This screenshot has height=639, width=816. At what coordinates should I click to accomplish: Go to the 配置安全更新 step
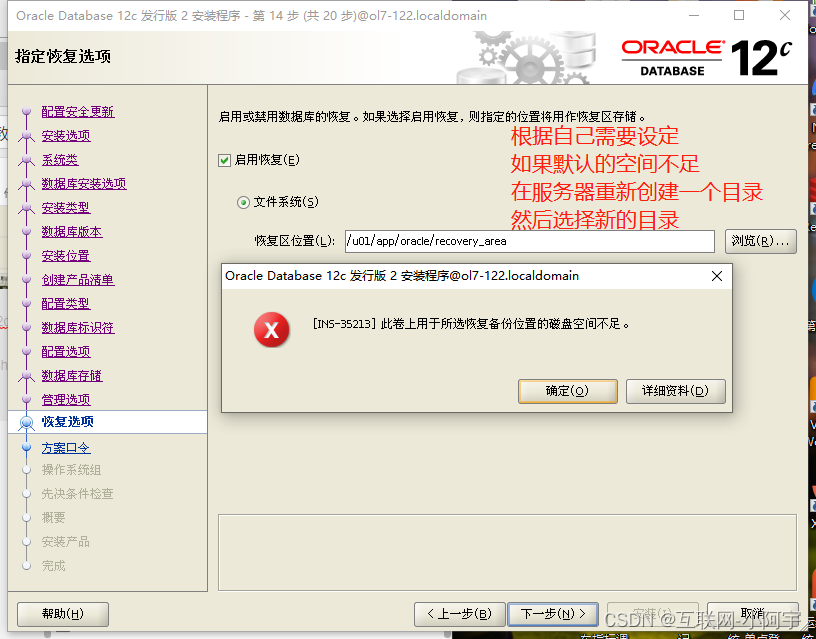pyautogui.click(x=78, y=111)
